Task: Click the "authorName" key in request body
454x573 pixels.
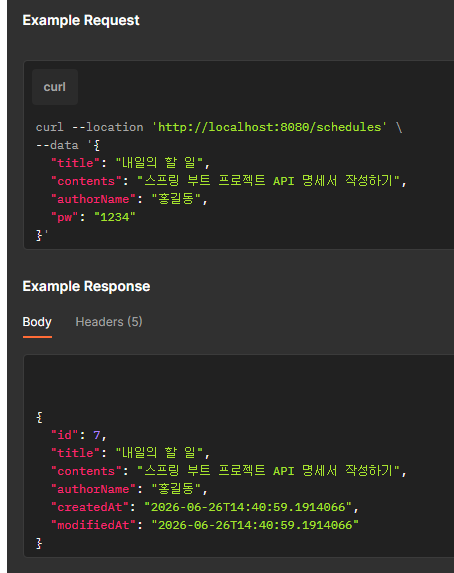Action: click(x=93, y=199)
